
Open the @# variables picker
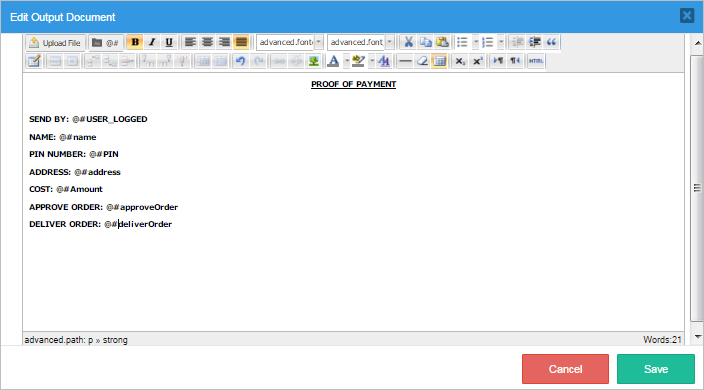106,43
